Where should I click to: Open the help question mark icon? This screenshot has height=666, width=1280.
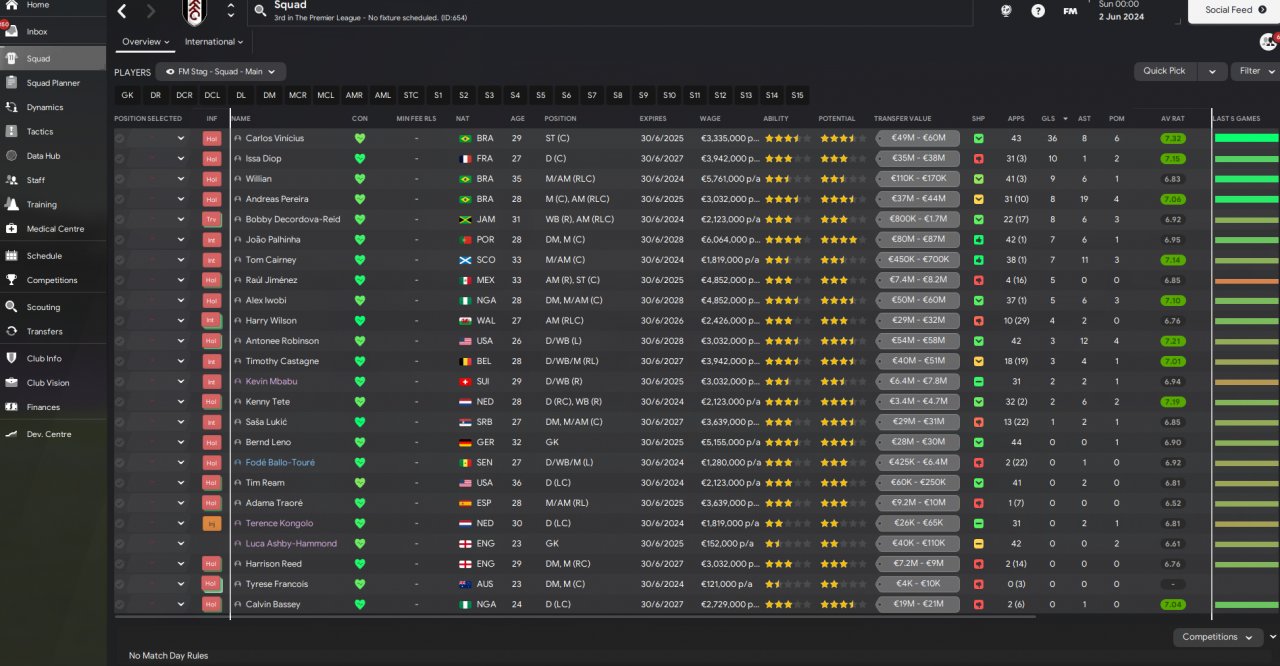[x=1038, y=11]
